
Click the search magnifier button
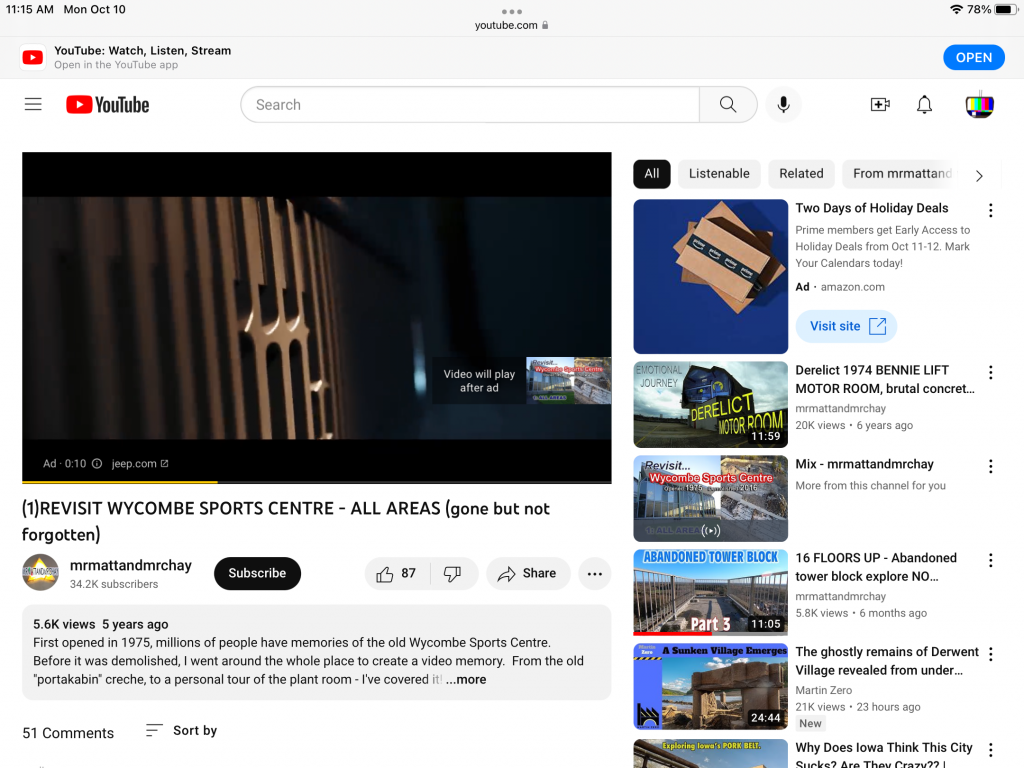[x=728, y=105]
